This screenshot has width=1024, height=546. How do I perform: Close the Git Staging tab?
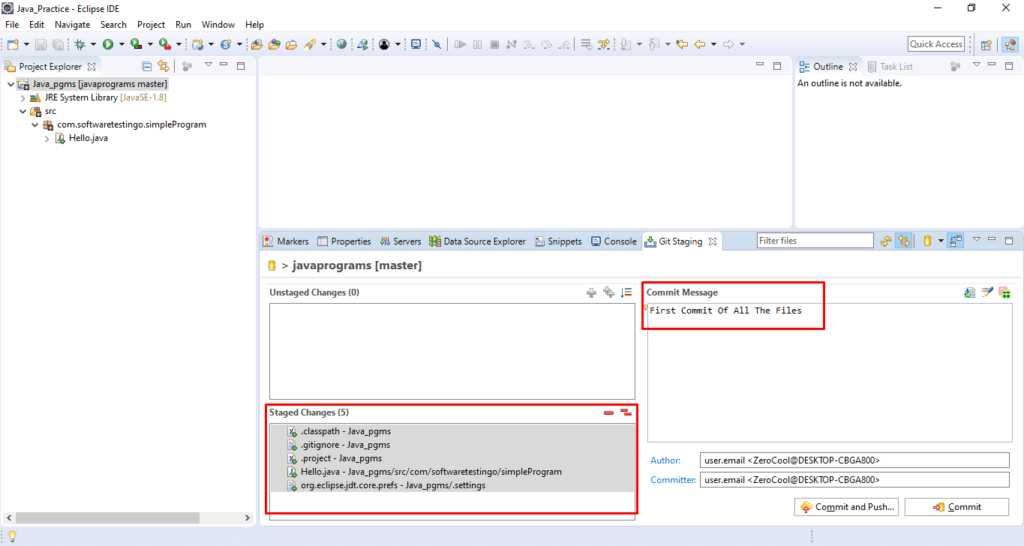tap(712, 242)
